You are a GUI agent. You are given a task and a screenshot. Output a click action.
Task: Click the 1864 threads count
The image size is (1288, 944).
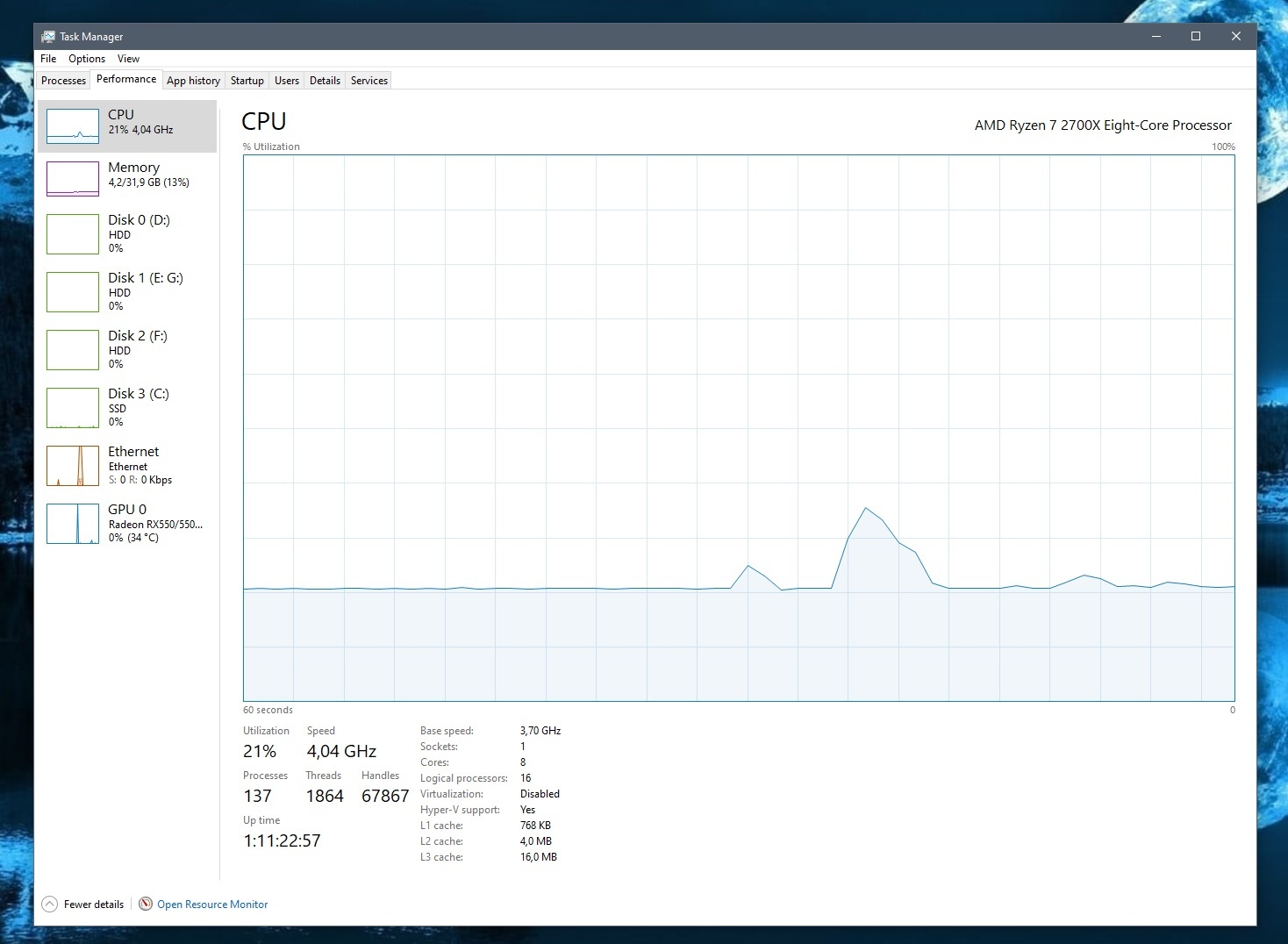[325, 797]
